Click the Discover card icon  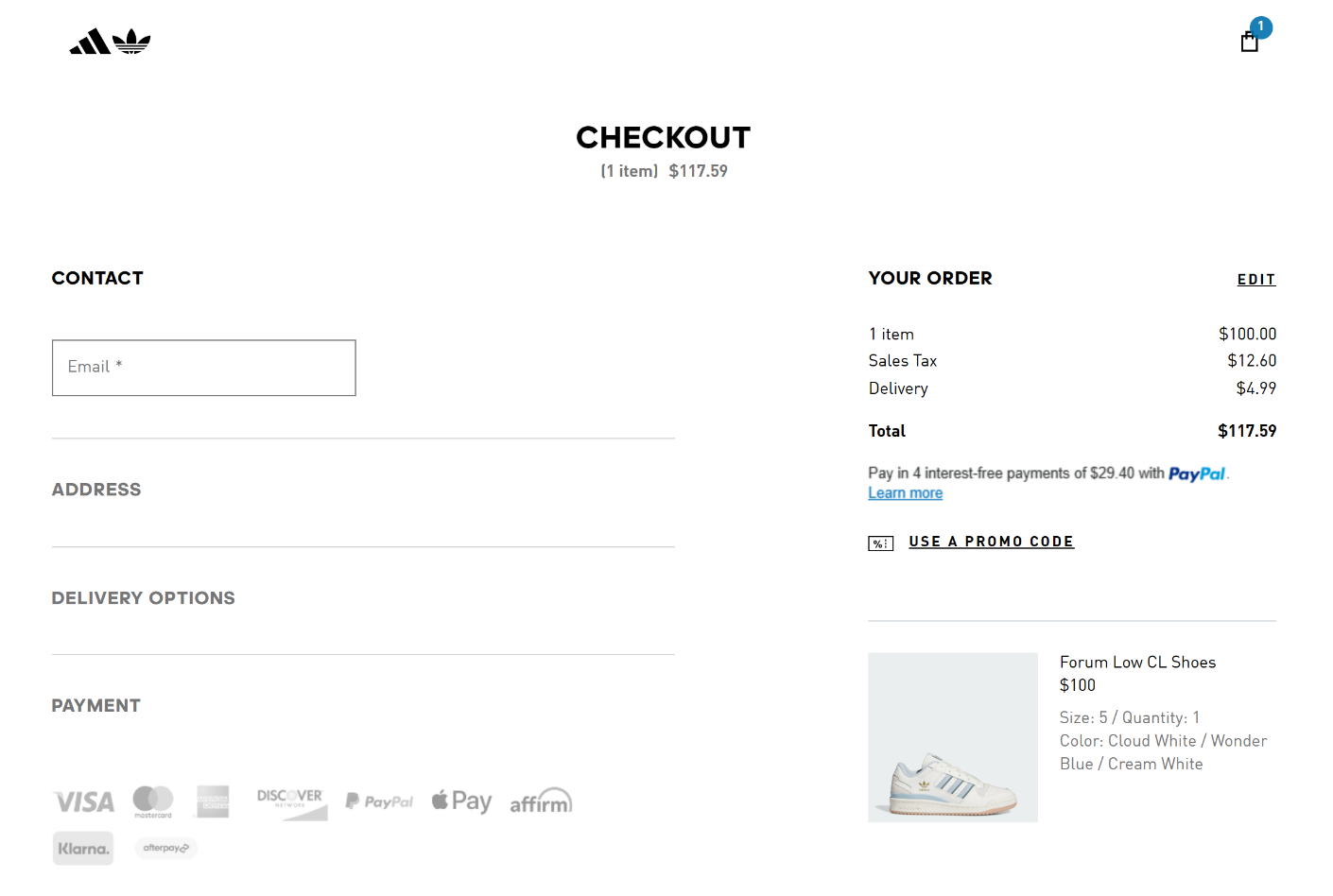[291, 802]
